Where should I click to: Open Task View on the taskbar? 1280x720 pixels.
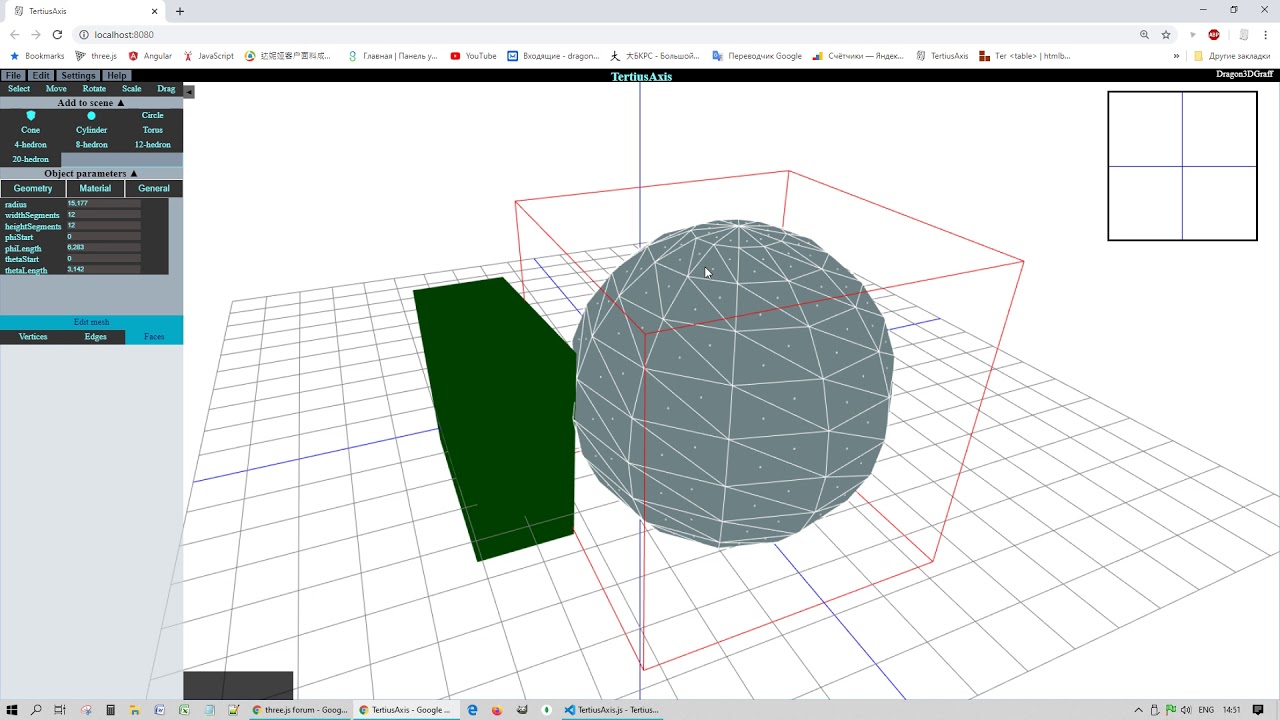(x=60, y=710)
